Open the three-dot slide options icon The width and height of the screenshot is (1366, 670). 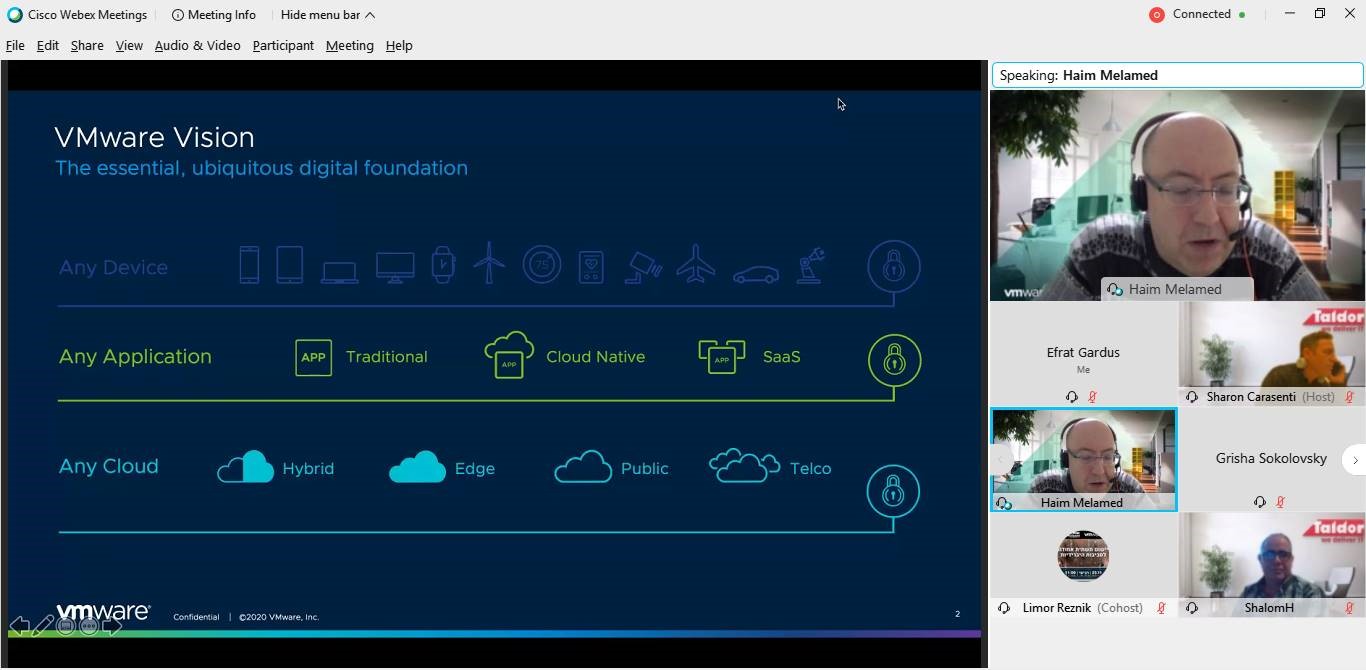89,626
